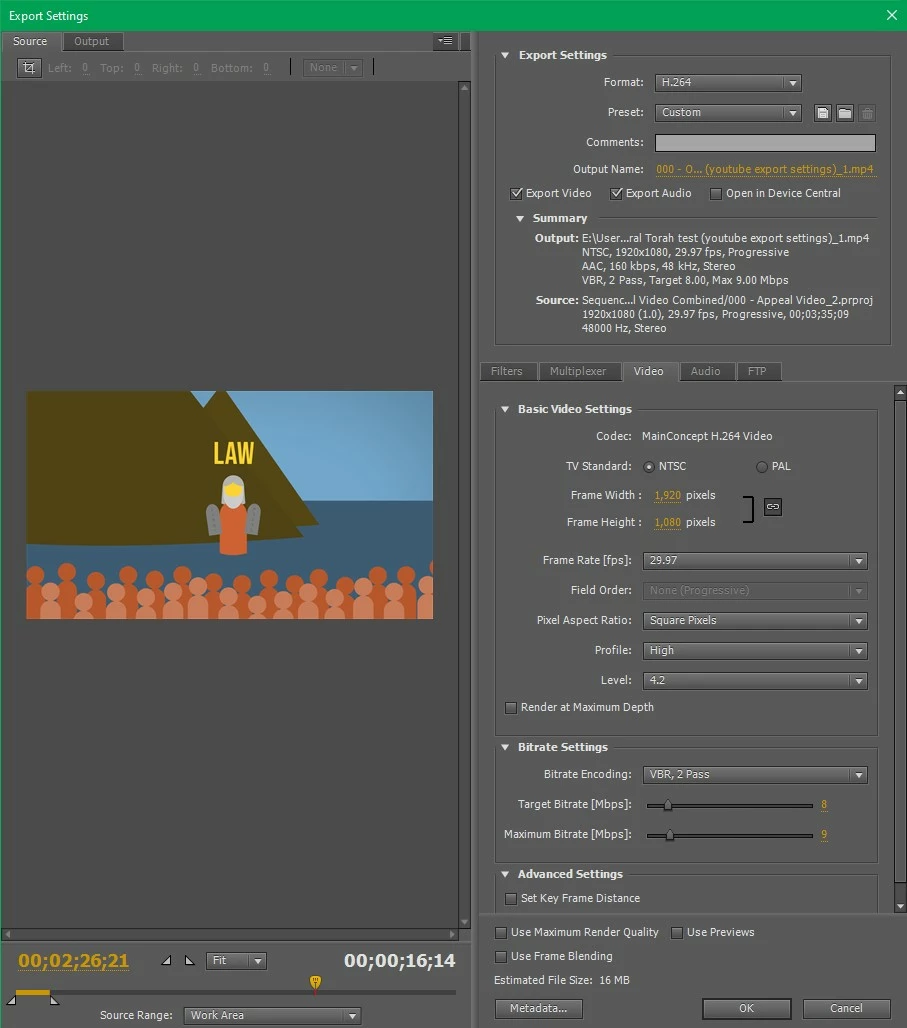
Task: Collapse the Advanced Settings section
Action: coord(505,875)
